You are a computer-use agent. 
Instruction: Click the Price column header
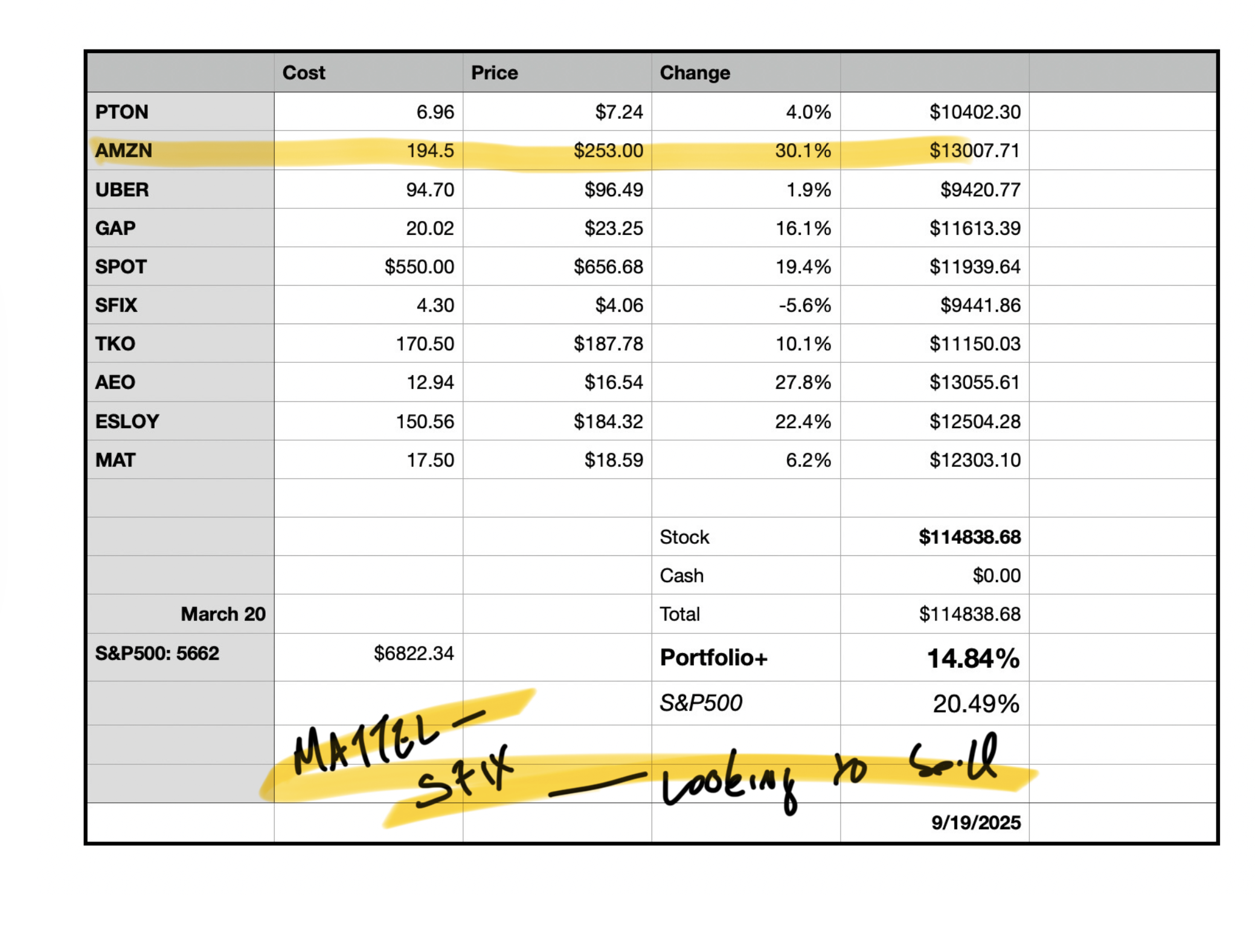pos(494,72)
